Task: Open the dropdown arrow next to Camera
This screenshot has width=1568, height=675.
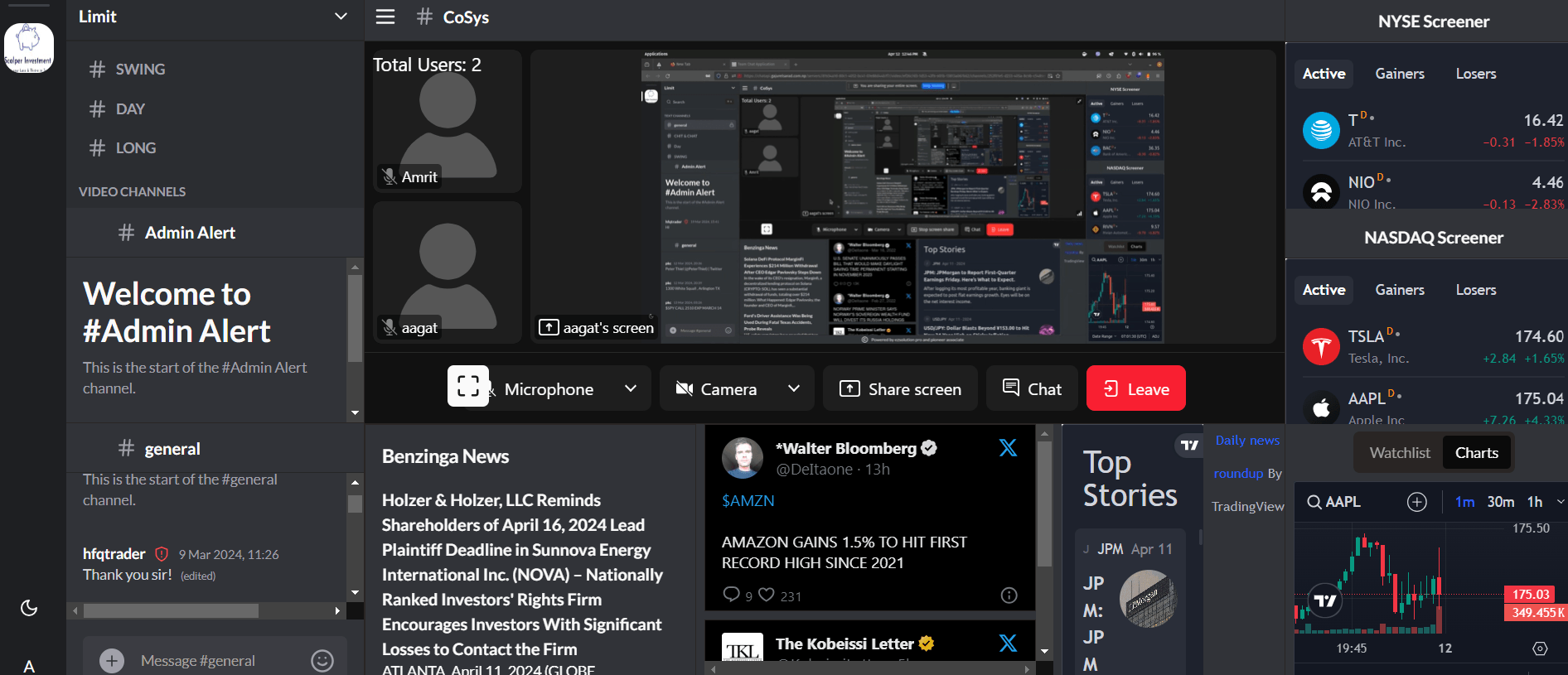Action: coord(794,388)
